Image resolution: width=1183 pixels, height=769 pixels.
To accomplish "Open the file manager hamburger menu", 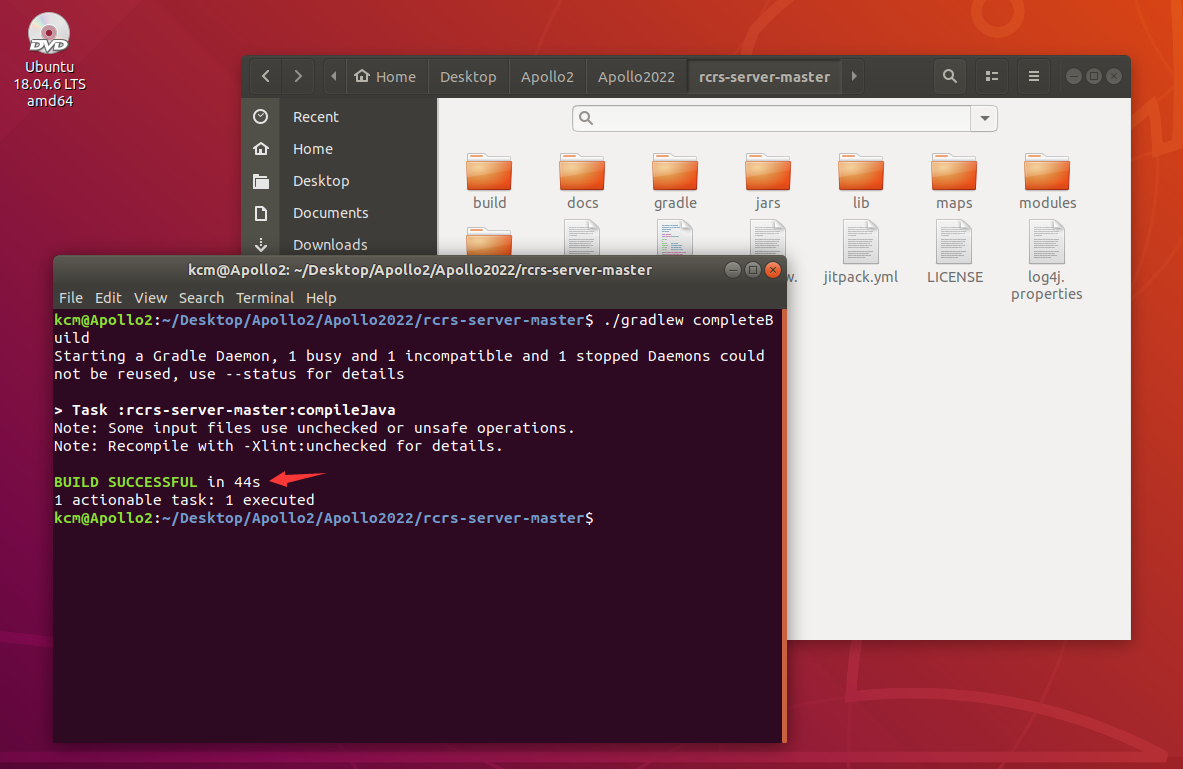I will 1034,76.
